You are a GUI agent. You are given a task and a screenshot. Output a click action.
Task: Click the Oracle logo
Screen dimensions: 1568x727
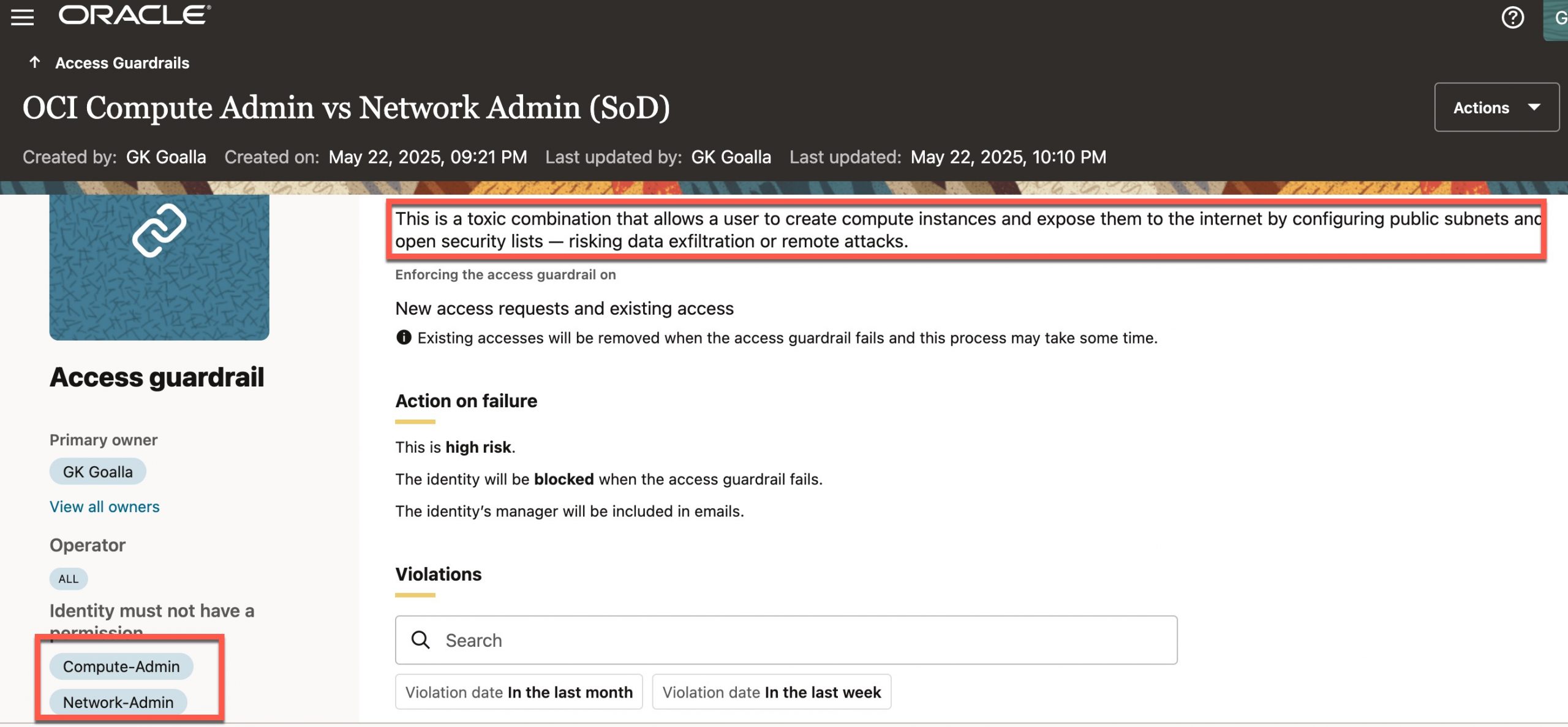(135, 15)
